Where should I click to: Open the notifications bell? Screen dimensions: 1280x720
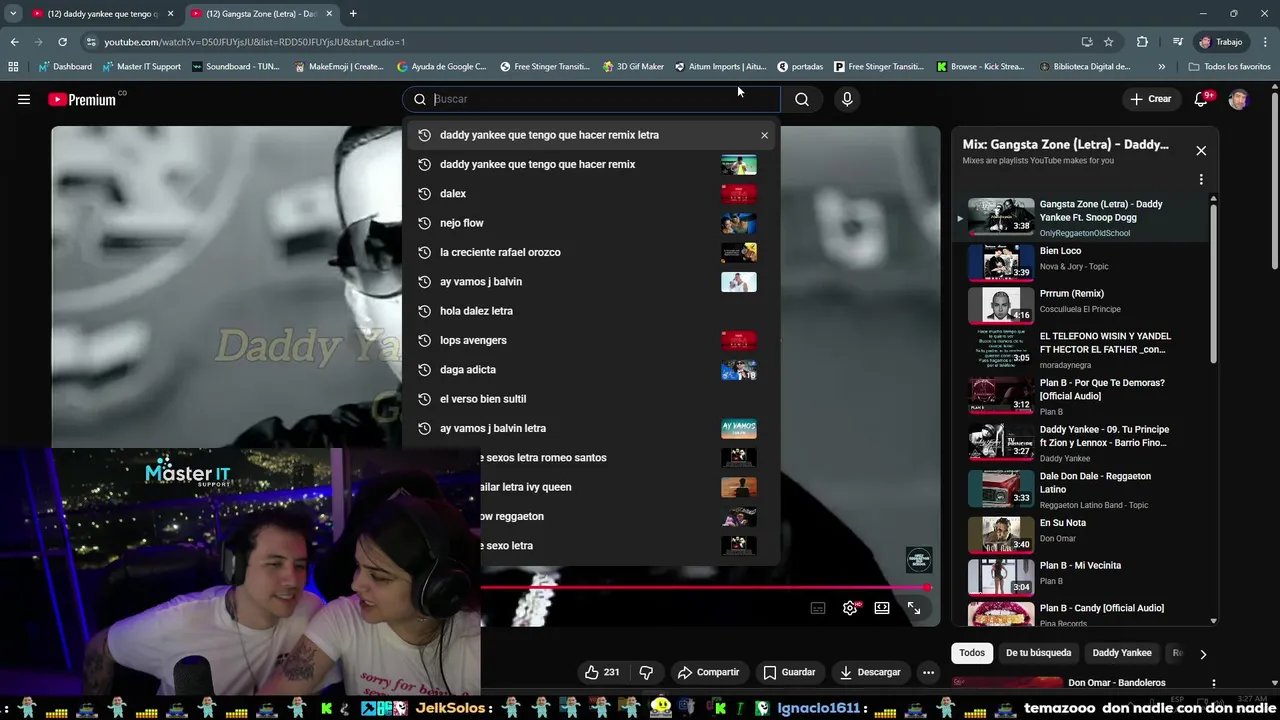pyautogui.click(x=1201, y=99)
